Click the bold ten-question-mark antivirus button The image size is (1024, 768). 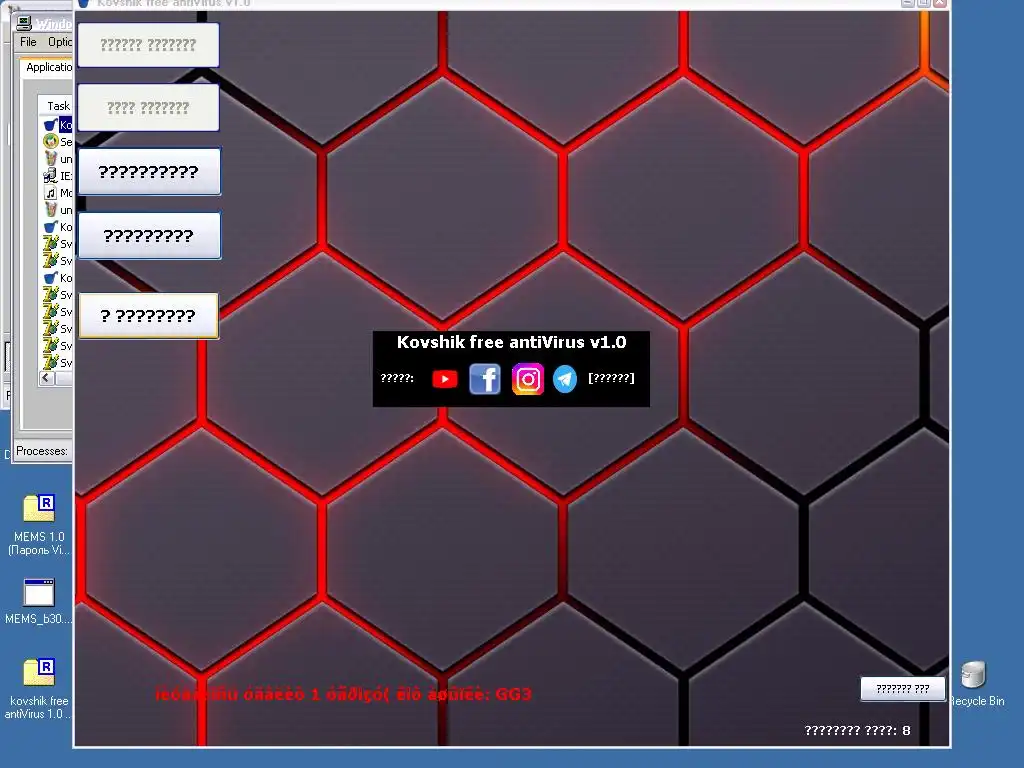[149, 172]
